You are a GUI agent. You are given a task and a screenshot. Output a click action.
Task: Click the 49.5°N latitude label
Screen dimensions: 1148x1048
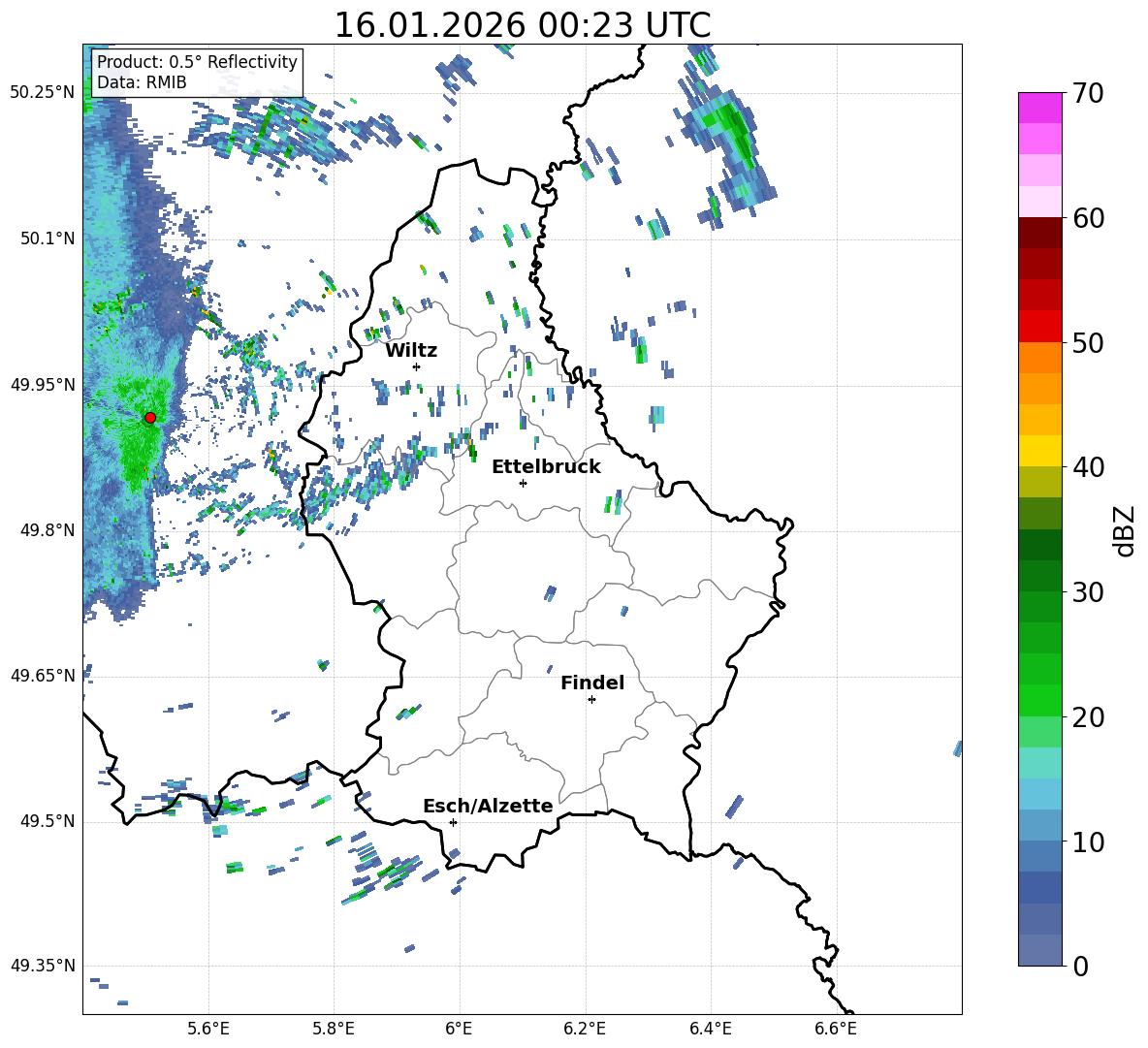click(x=48, y=821)
